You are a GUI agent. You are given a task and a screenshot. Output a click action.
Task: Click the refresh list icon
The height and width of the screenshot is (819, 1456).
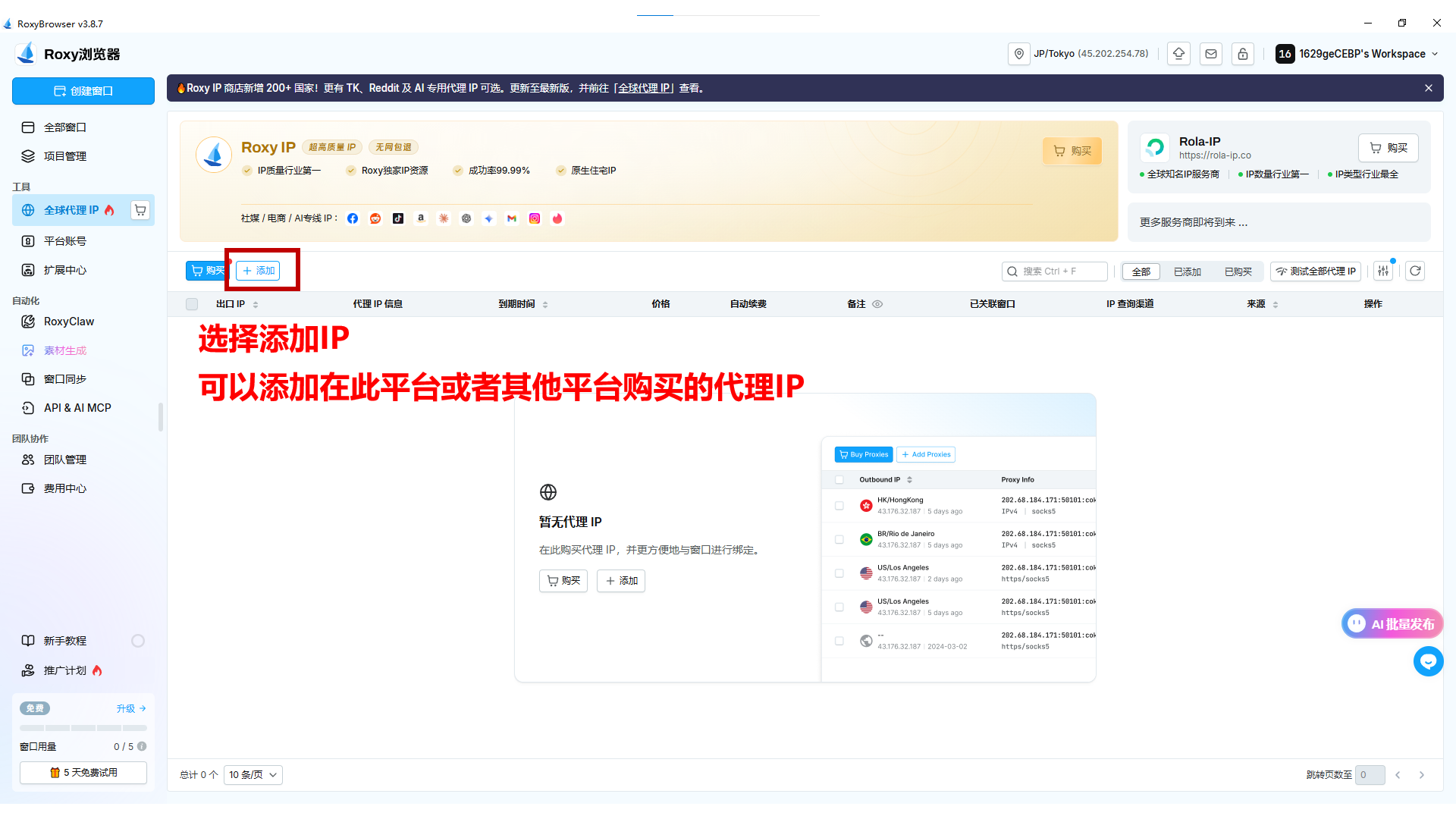click(x=1415, y=271)
